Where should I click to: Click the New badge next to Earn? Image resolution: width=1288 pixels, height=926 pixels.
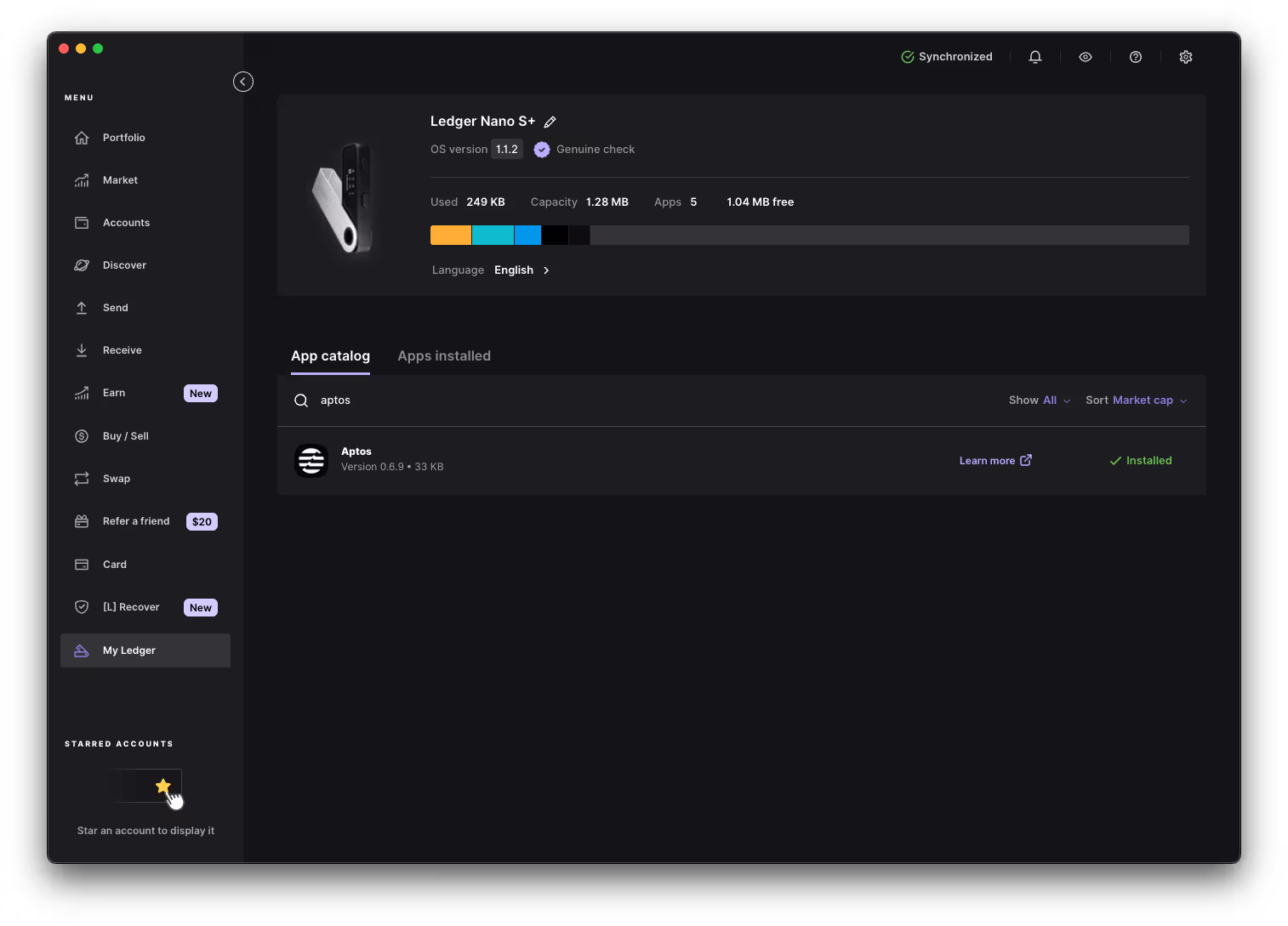(201, 394)
